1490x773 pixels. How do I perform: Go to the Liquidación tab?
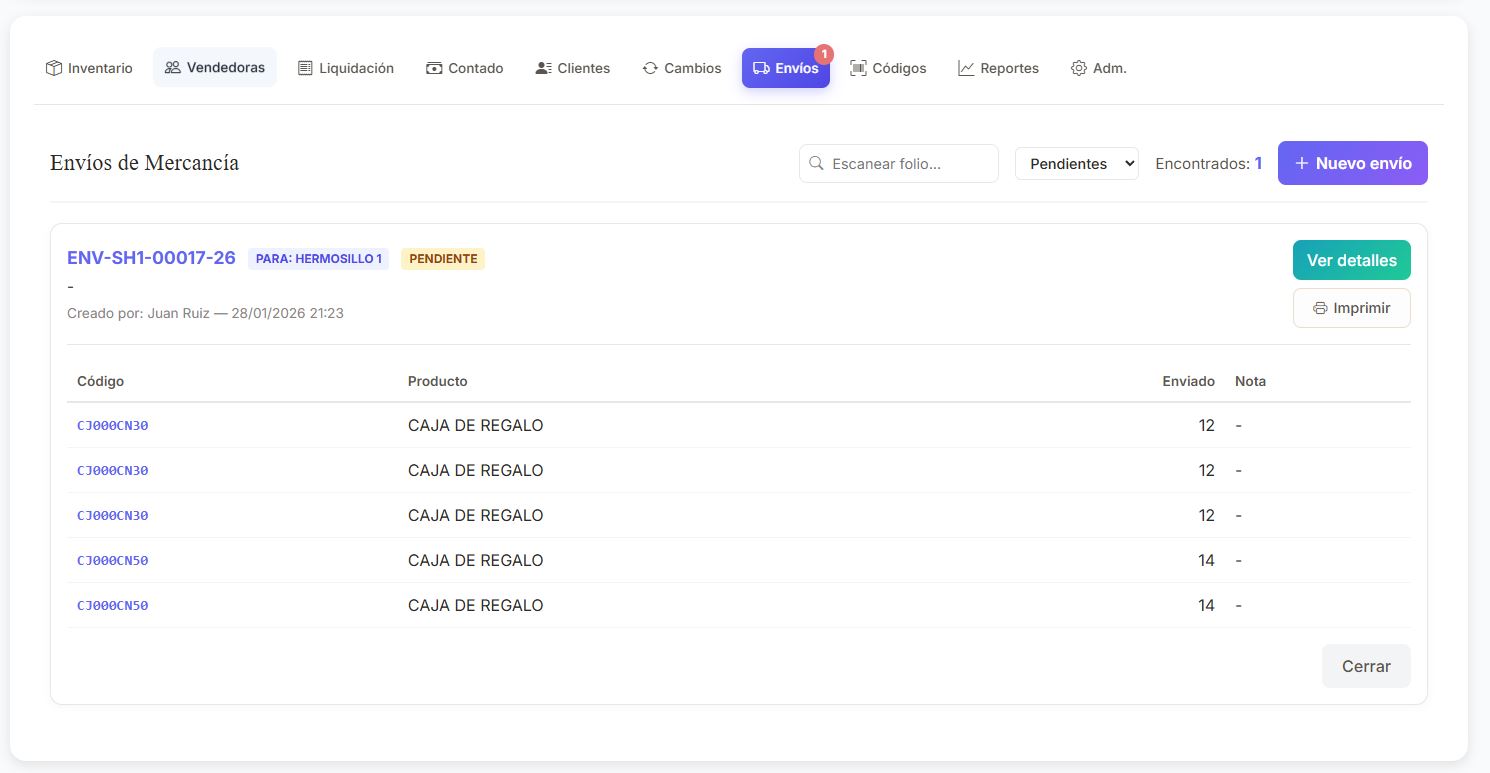pos(346,68)
